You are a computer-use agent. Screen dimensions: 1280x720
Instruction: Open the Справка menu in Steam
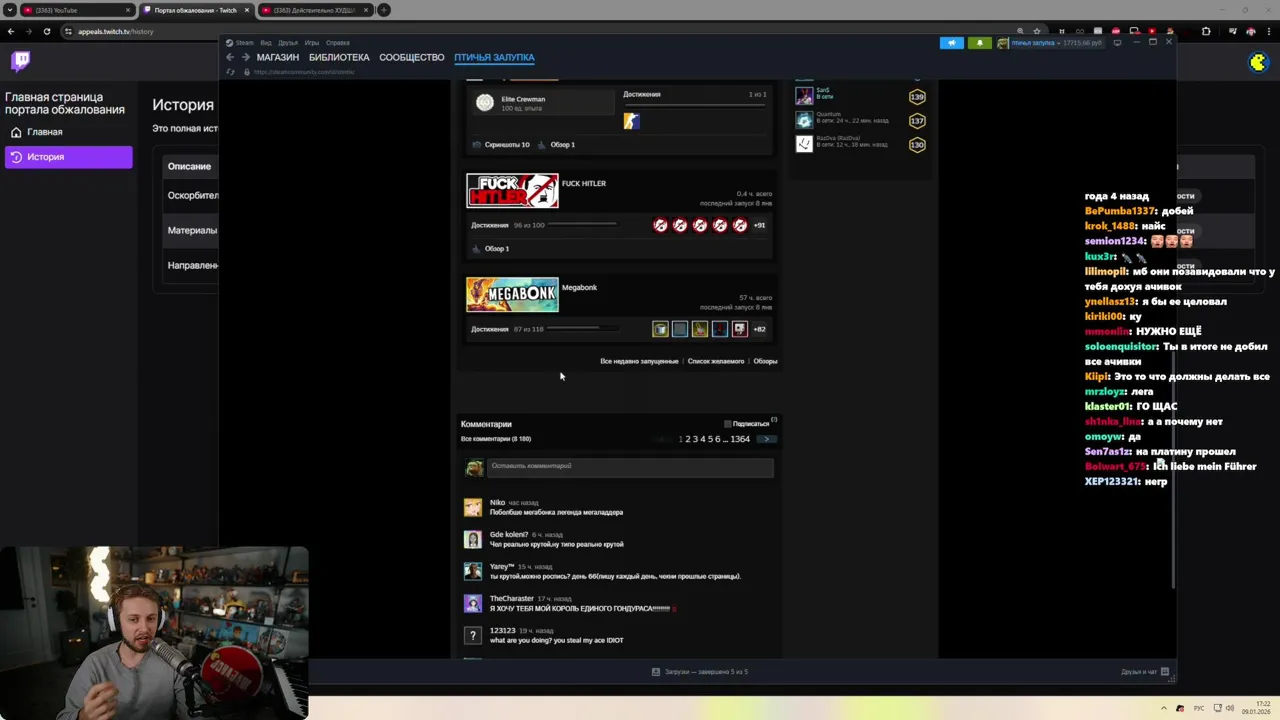point(338,43)
